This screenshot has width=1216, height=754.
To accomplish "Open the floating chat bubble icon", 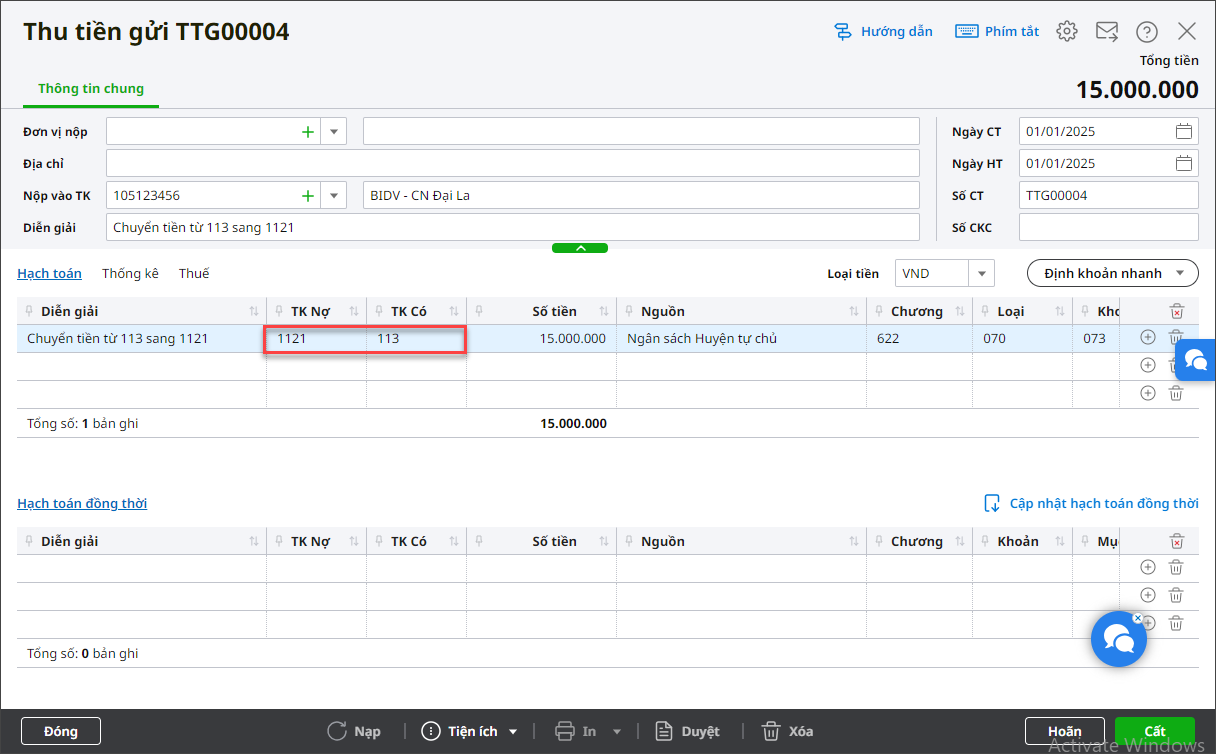I will tap(1118, 638).
